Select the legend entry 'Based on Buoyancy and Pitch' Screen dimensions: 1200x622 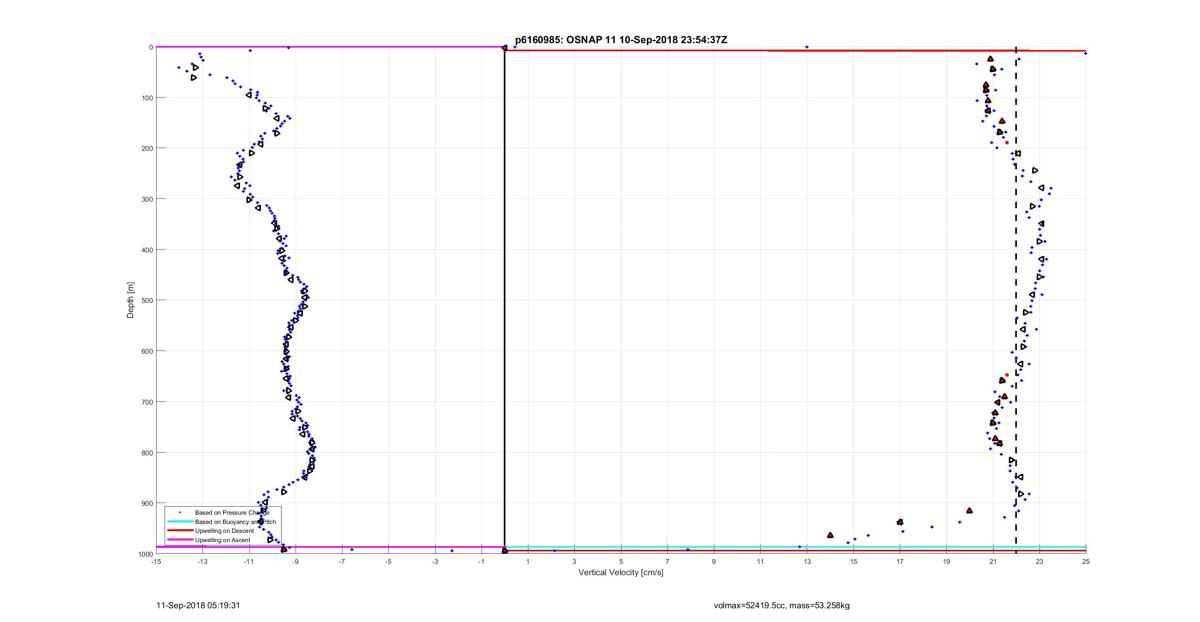pos(235,521)
